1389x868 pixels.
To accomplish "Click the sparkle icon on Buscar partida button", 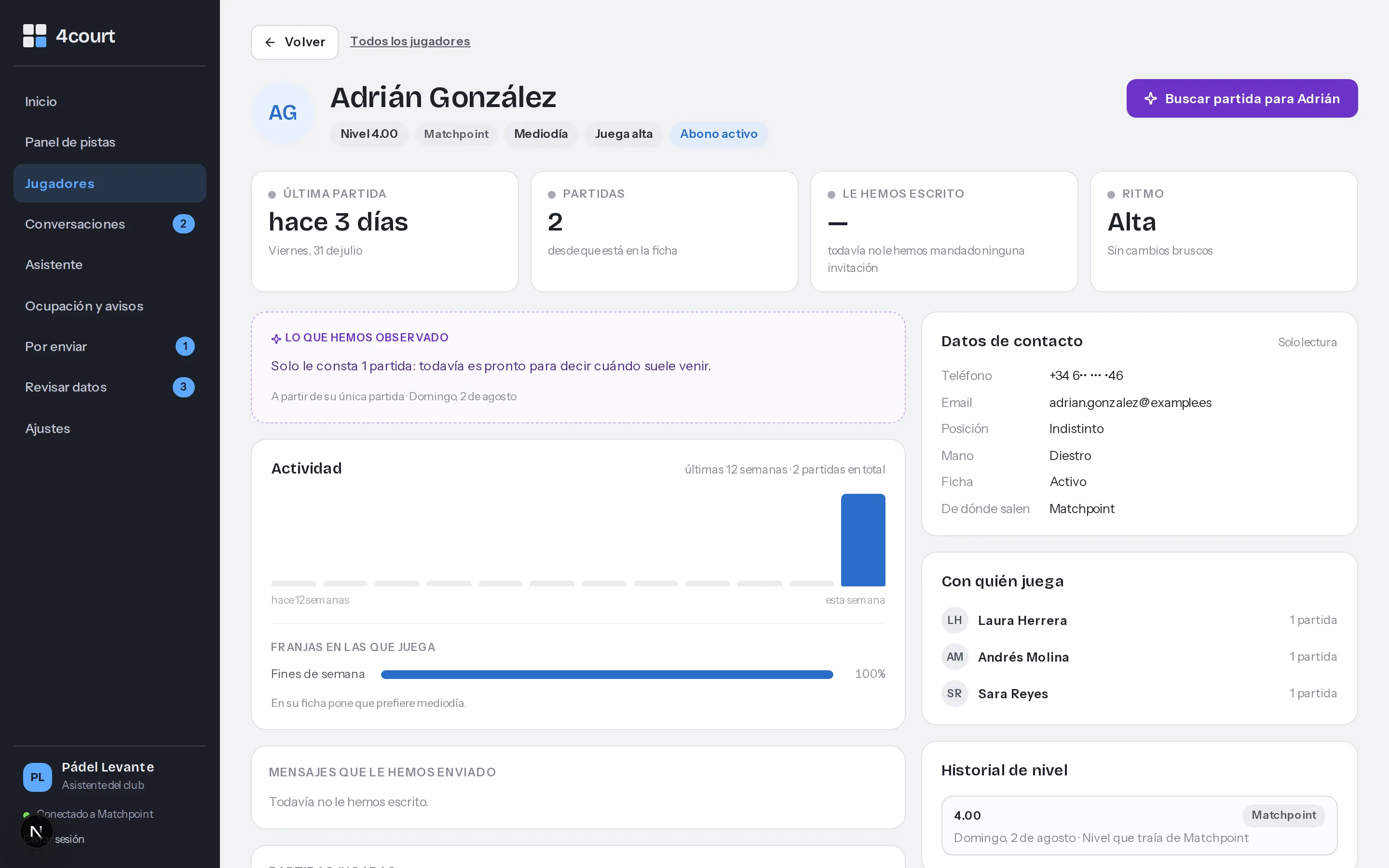I will [1150, 99].
